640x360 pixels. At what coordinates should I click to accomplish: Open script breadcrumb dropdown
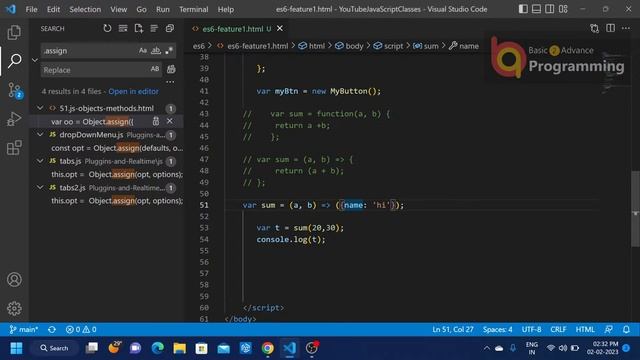pos(388,46)
